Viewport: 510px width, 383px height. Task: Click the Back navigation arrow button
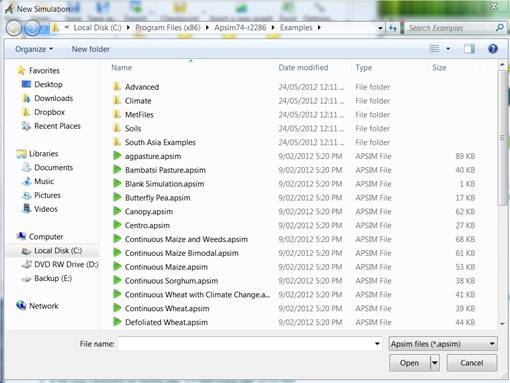(14, 28)
